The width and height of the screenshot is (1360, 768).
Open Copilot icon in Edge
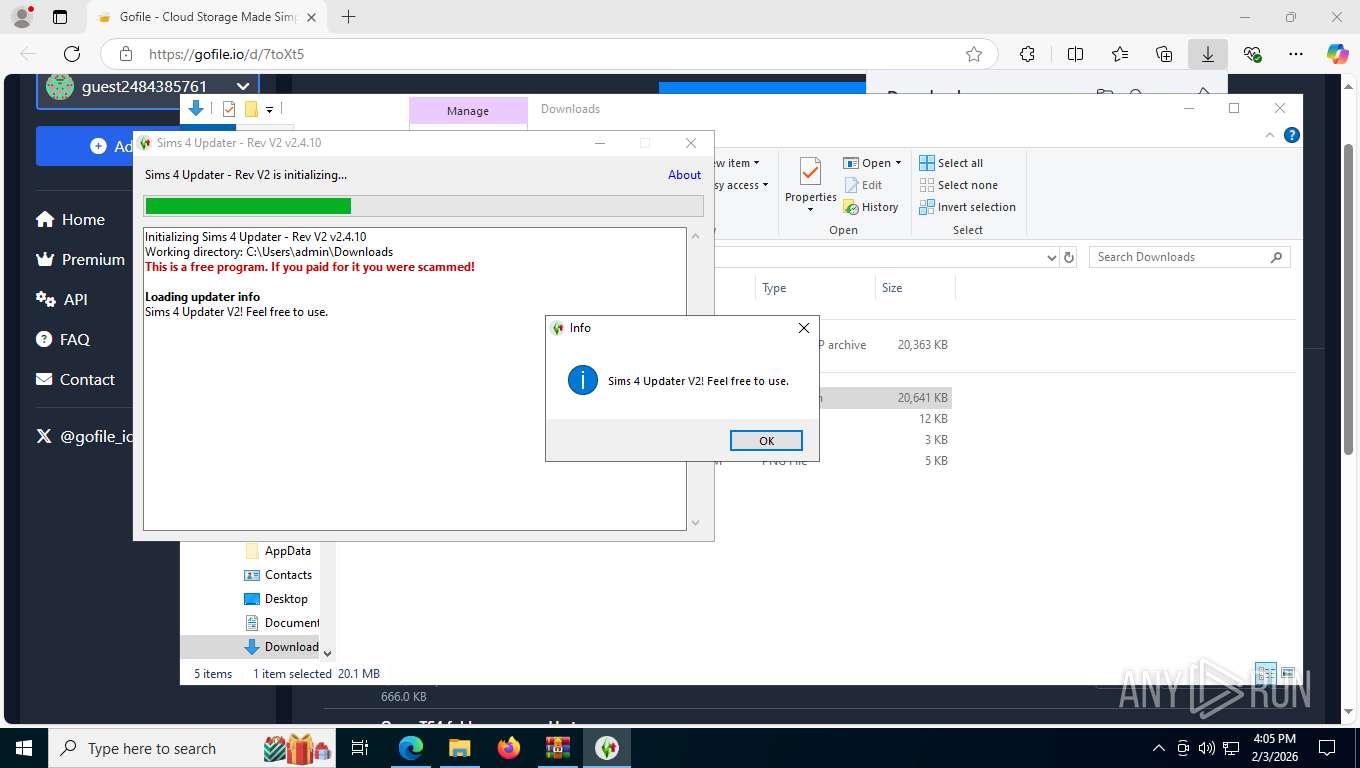pyautogui.click(x=1338, y=54)
